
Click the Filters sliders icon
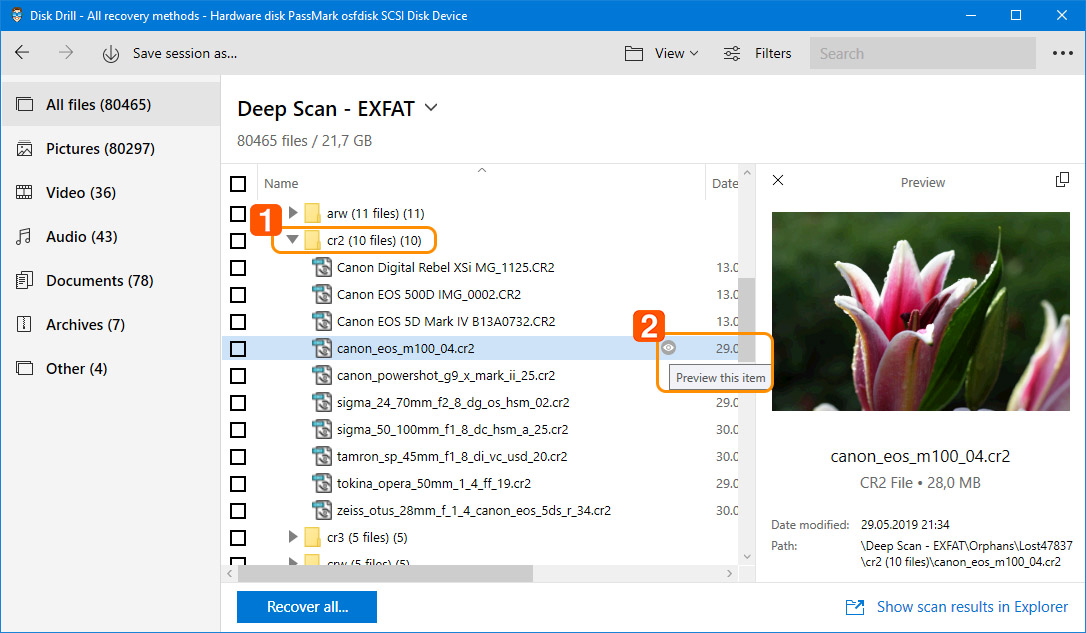point(732,53)
